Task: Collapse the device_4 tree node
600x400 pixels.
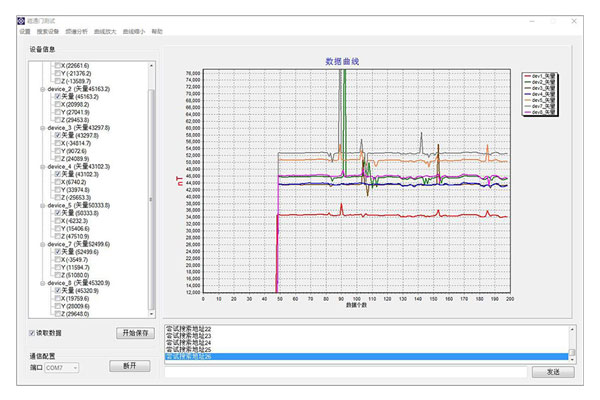Action: coord(42,167)
